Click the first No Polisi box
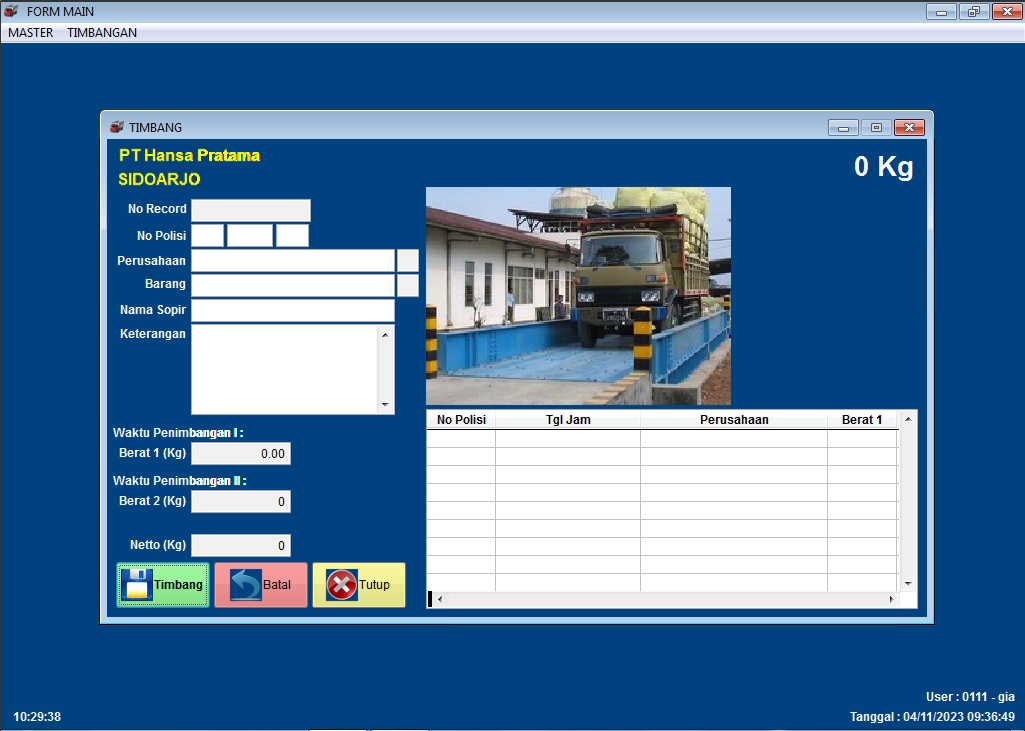The height and width of the screenshot is (731, 1025). point(207,235)
